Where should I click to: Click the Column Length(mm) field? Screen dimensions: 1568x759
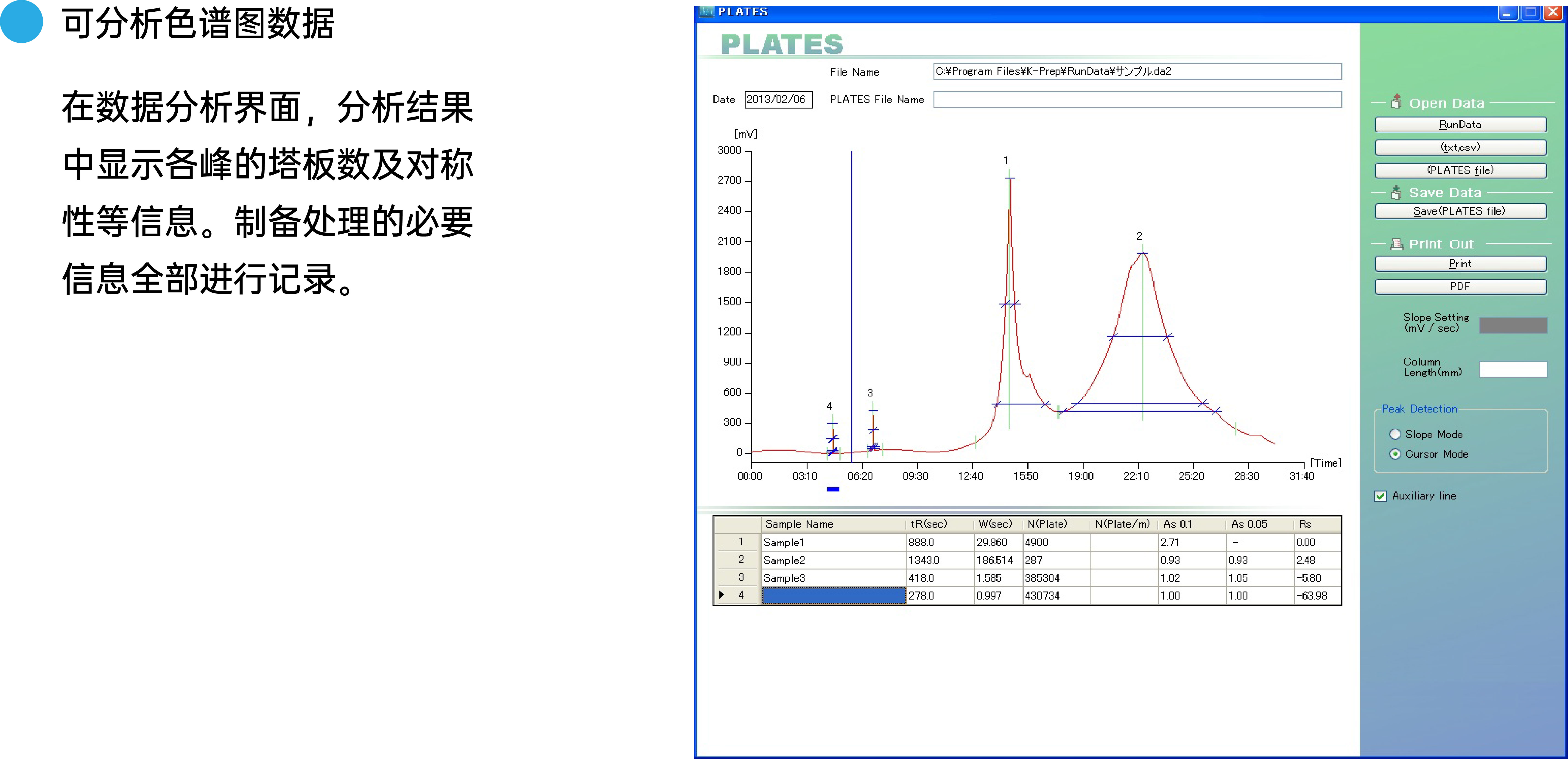point(1513,369)
